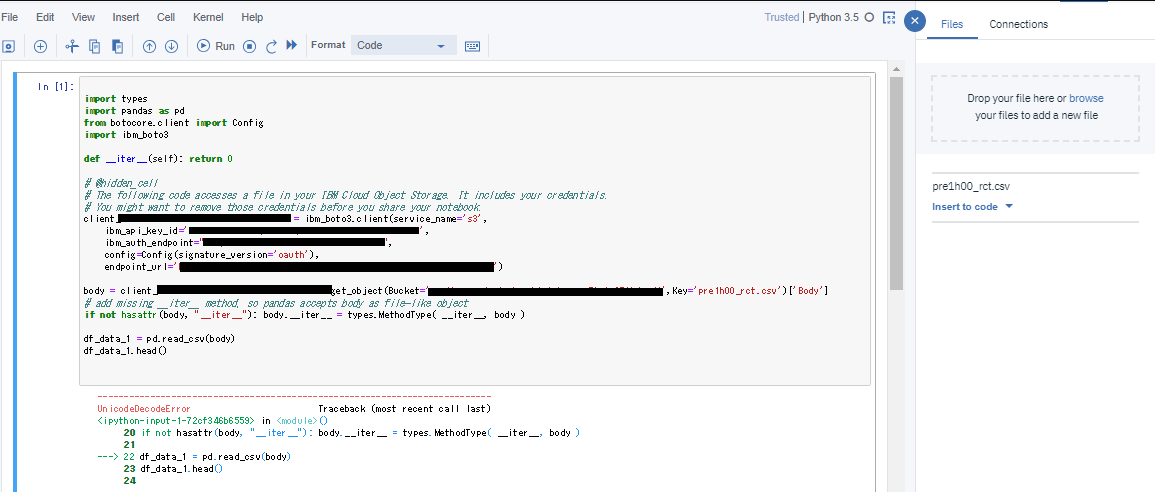Move the cell down with arrow icon
This screenshot has height=492, width=1155.
(172, 46)
